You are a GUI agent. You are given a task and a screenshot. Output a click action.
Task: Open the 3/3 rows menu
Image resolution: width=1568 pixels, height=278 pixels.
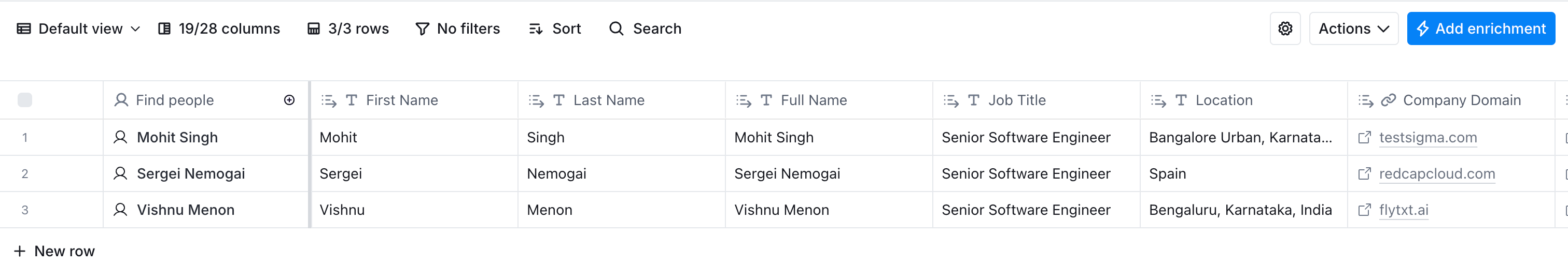(348, 28)
